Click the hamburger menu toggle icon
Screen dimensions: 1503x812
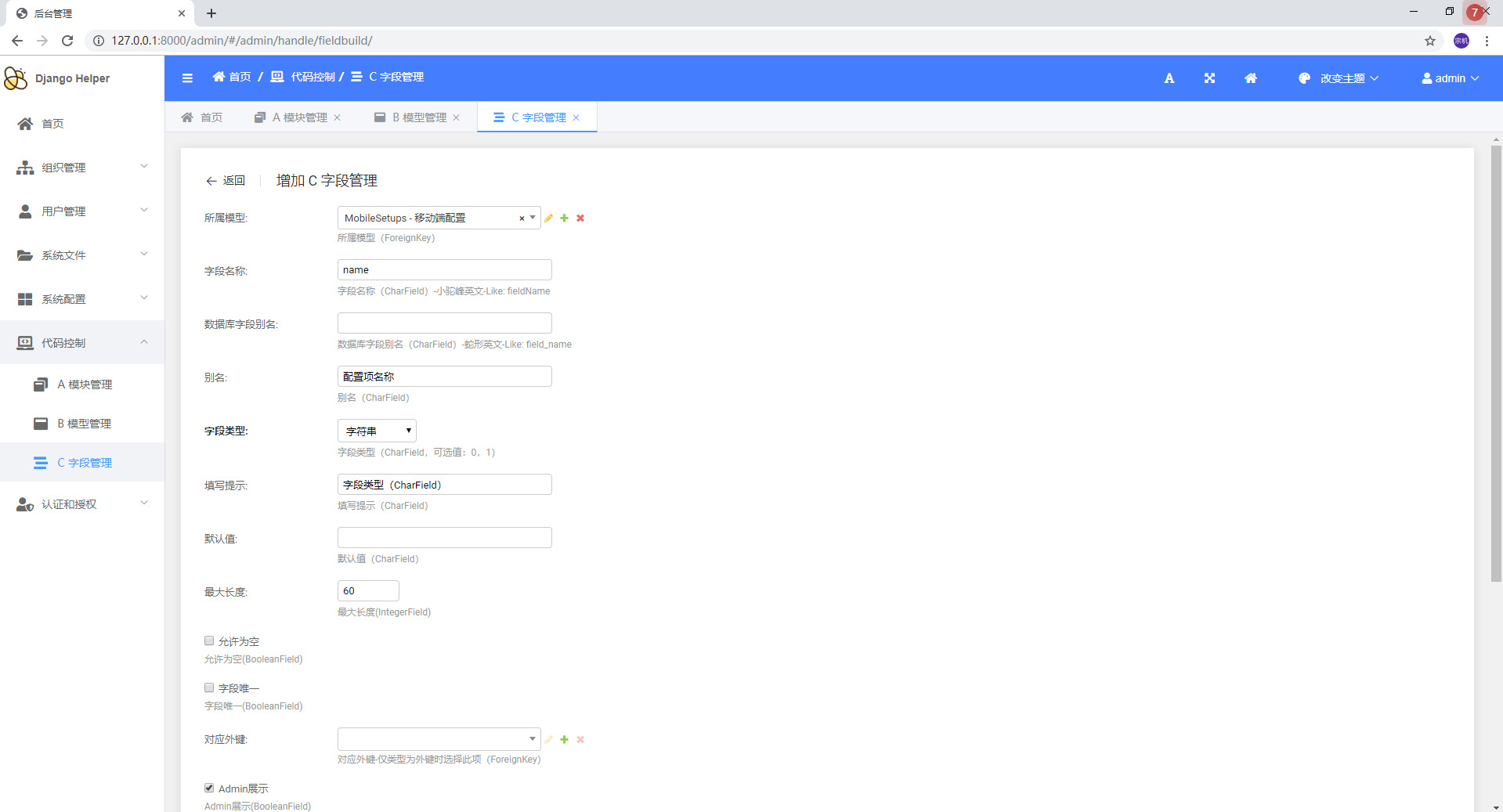(187, 78)
